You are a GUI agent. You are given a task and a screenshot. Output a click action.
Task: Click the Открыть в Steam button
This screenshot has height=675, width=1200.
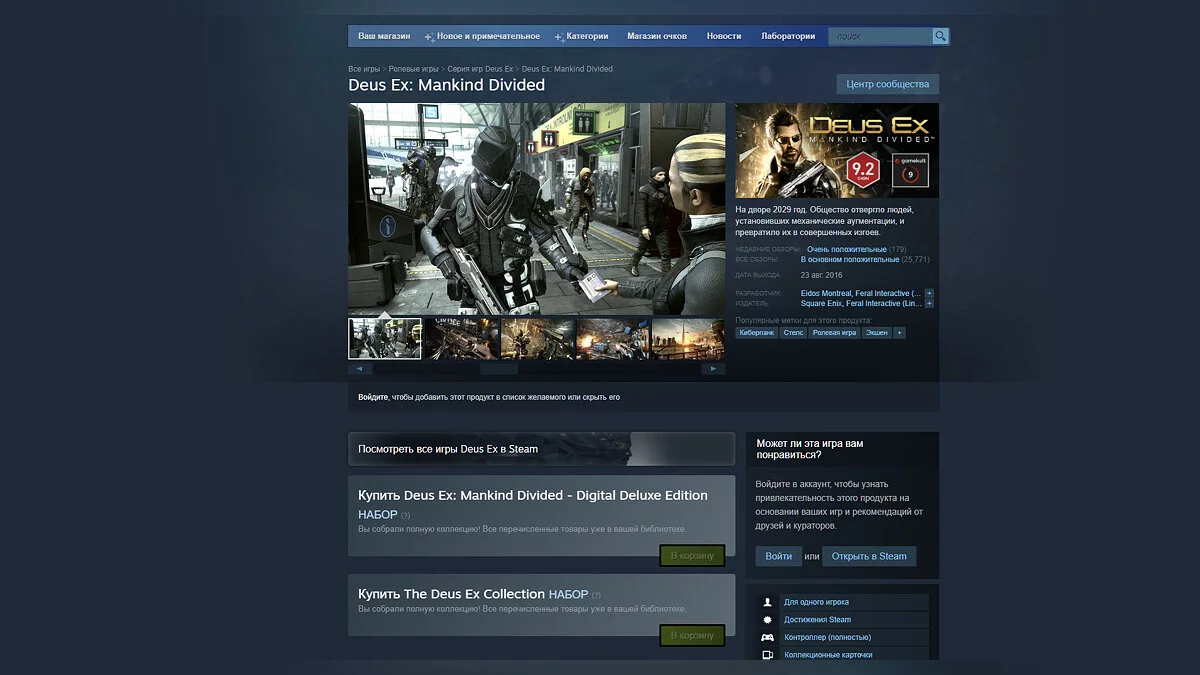[869, 556]
